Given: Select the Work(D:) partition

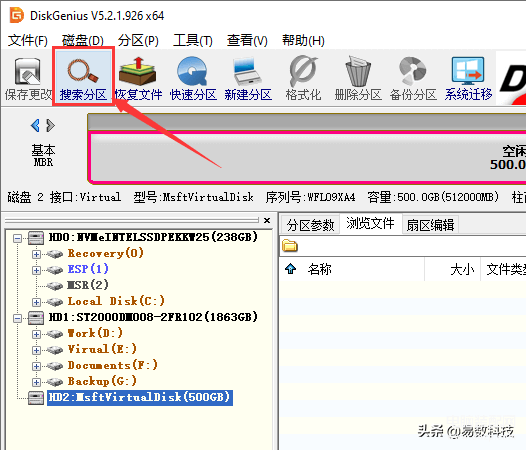Looking at the screenshot, I should (95, 333).
